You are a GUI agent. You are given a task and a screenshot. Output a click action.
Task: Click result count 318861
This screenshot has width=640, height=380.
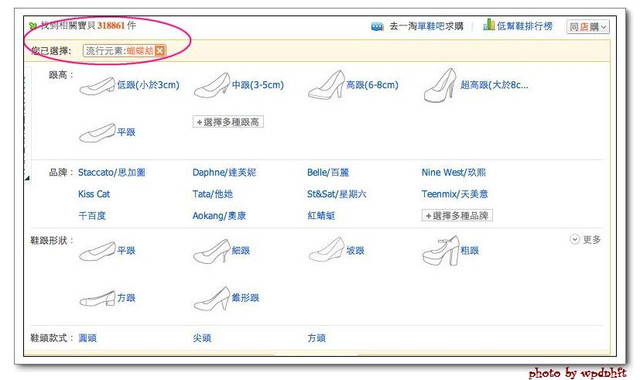point(111,25)
